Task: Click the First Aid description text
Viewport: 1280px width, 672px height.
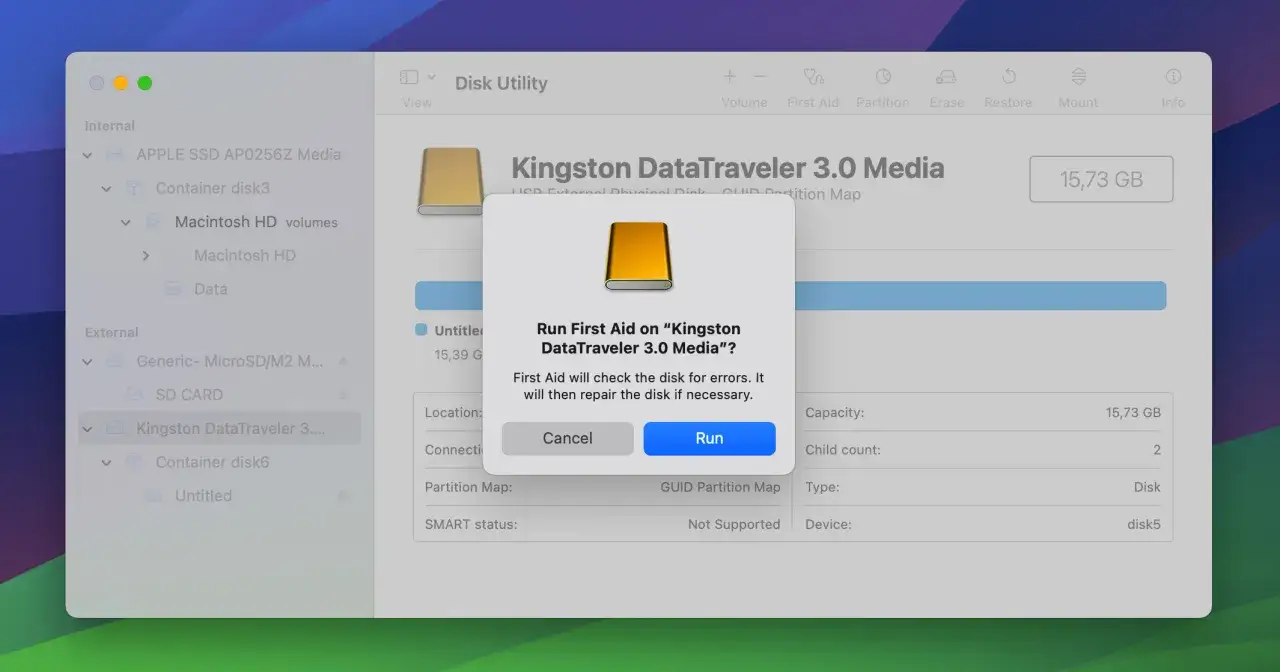Action: click(x=638, y=386)
